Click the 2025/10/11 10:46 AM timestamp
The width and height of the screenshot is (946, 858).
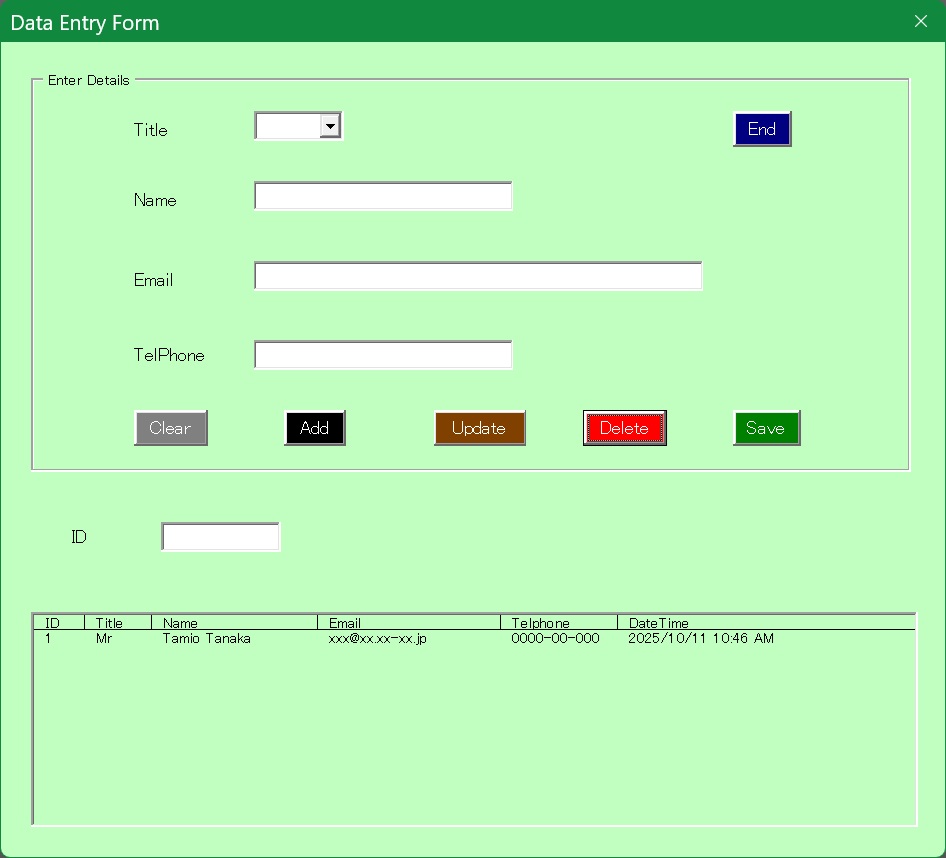tap(700, 639)
